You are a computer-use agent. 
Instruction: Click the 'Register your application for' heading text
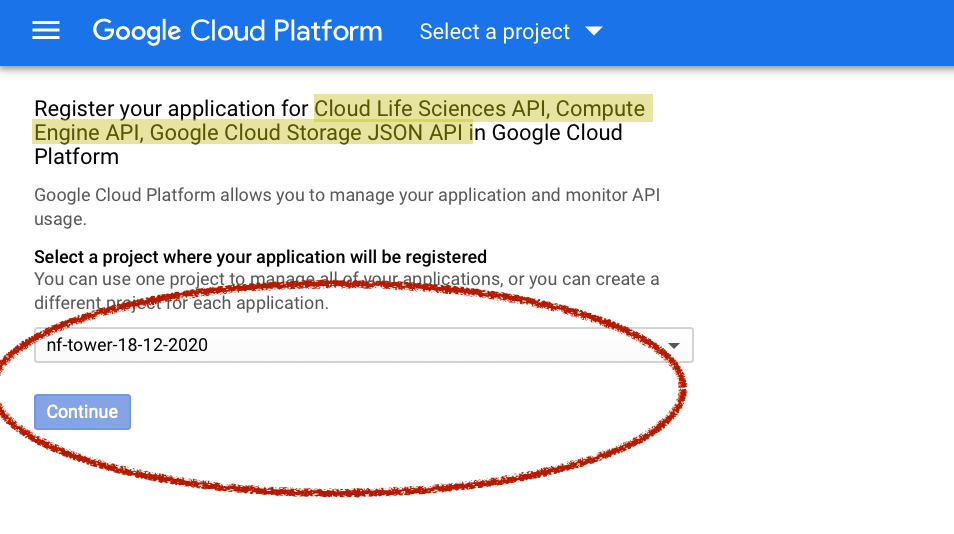(x=172, y=108)
